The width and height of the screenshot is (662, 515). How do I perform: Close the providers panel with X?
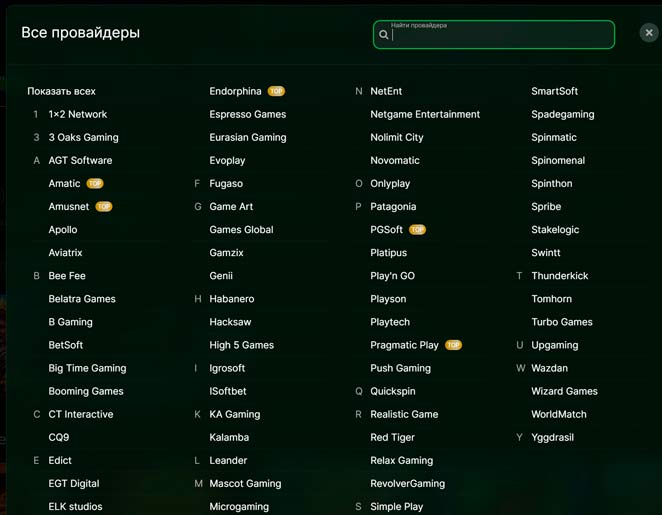(648, 33)
